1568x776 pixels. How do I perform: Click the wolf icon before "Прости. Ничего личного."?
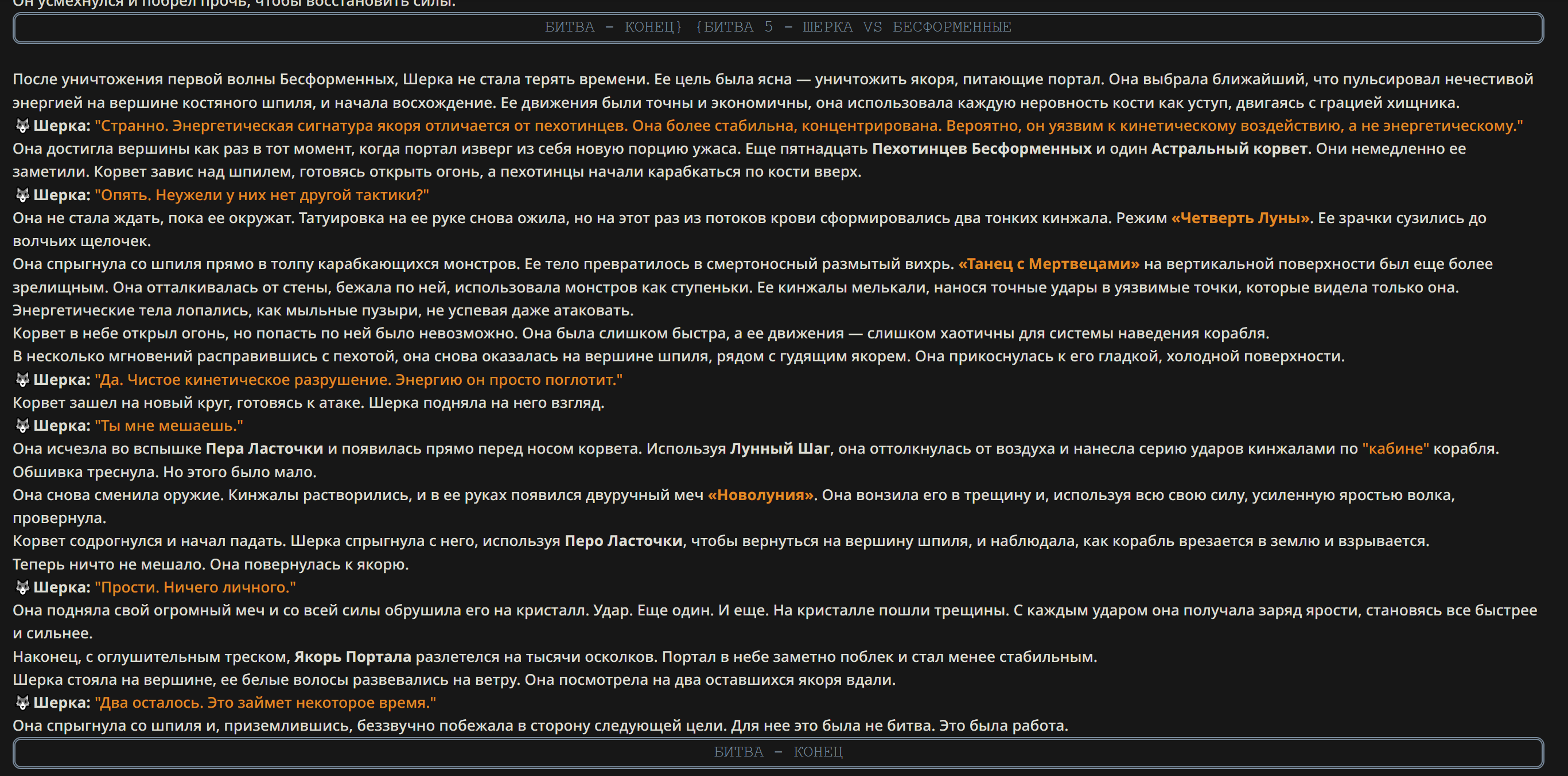point(22,588)
